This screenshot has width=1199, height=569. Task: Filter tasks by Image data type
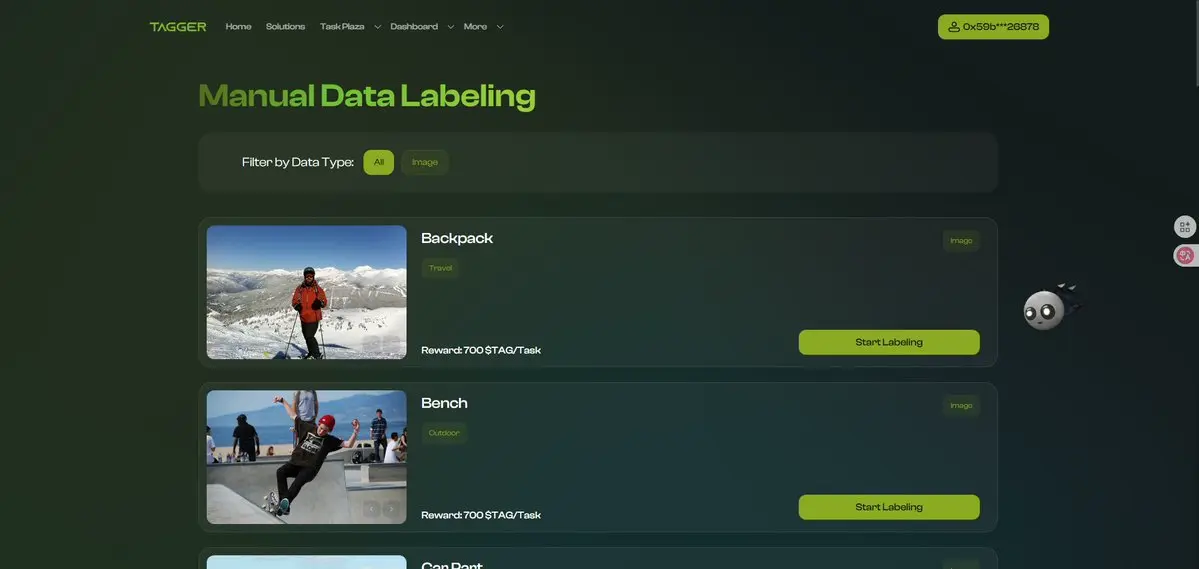coord(424,162)
